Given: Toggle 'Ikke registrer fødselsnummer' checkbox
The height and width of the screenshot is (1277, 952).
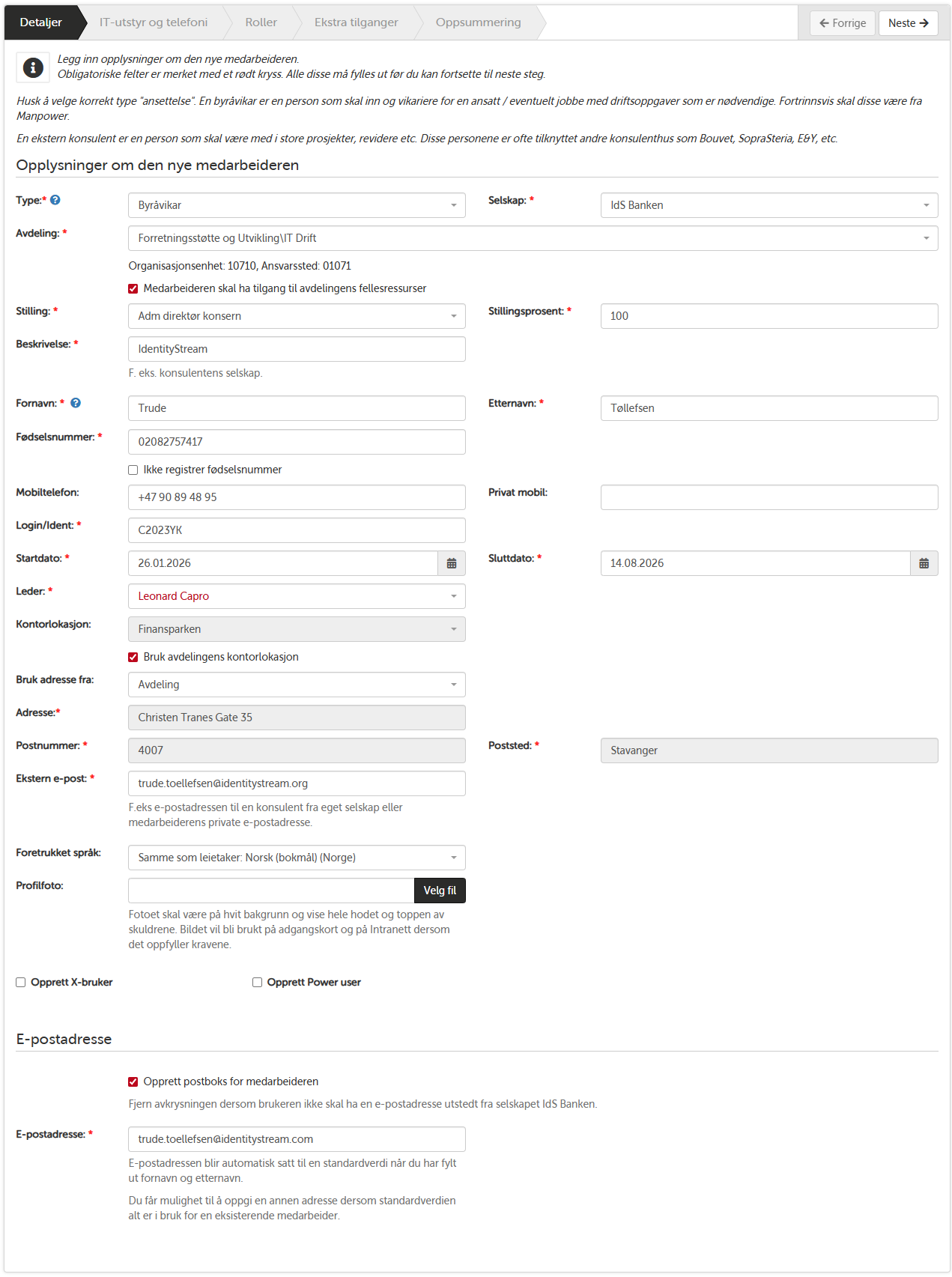Looking at the screenshot, I should pos(133,470).
